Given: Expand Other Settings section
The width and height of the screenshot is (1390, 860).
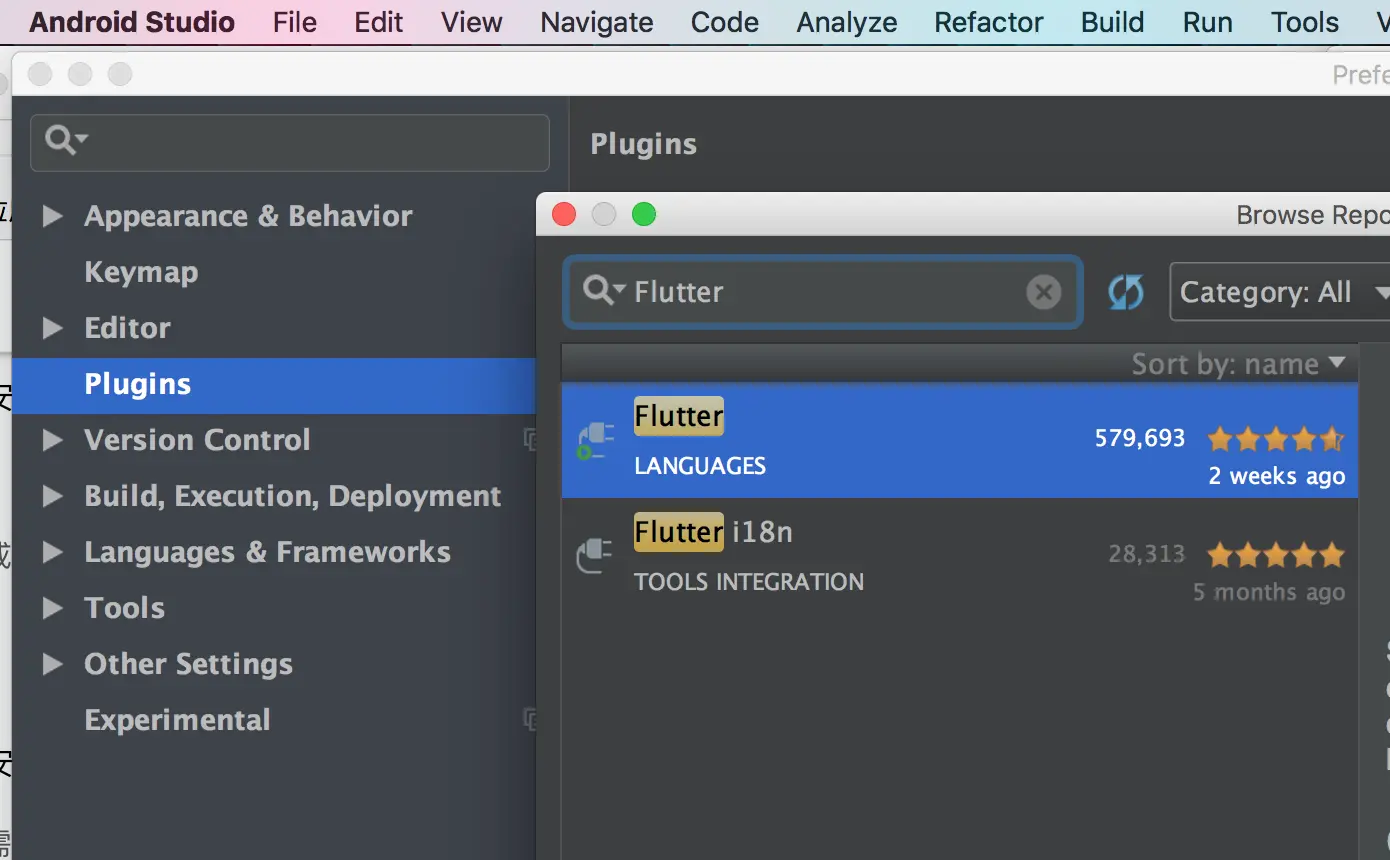Looking at the screenshot, I should [52, 664].
